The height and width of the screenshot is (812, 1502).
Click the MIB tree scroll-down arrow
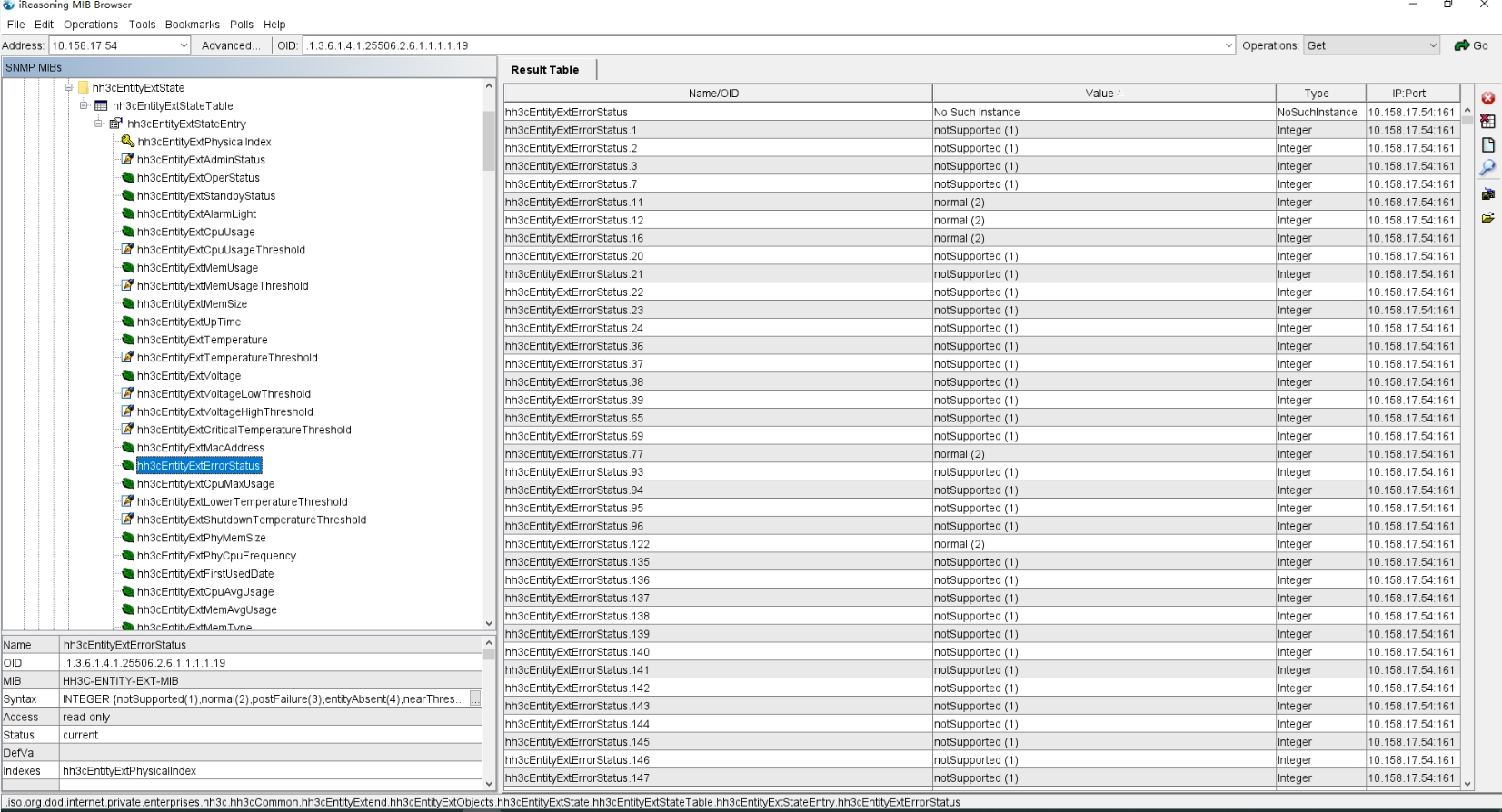(489, 624)
